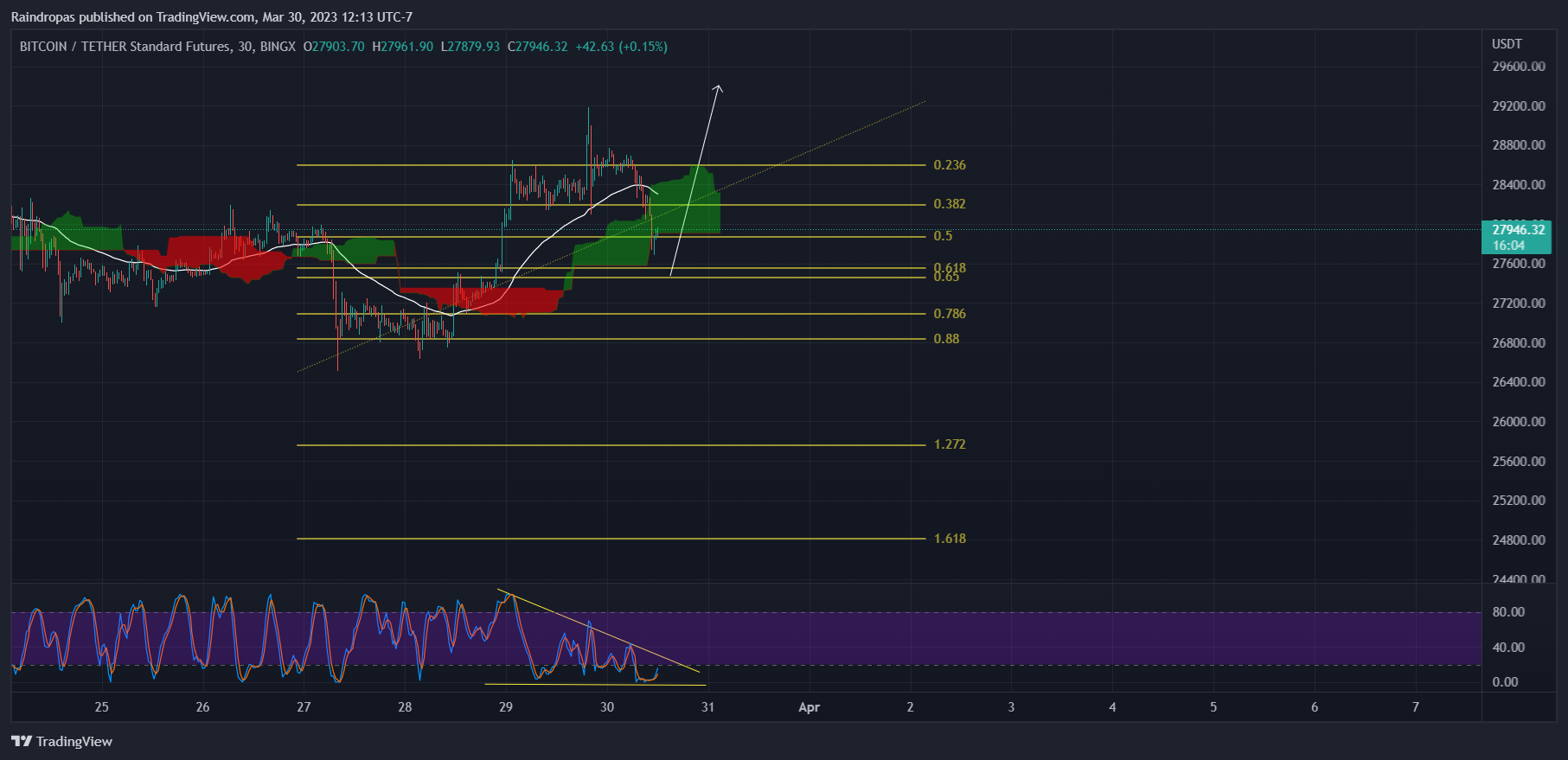Screen dimensions: 1568x760
Task: Click the 26000.00 price axis label
Action: pos(1519,422)
